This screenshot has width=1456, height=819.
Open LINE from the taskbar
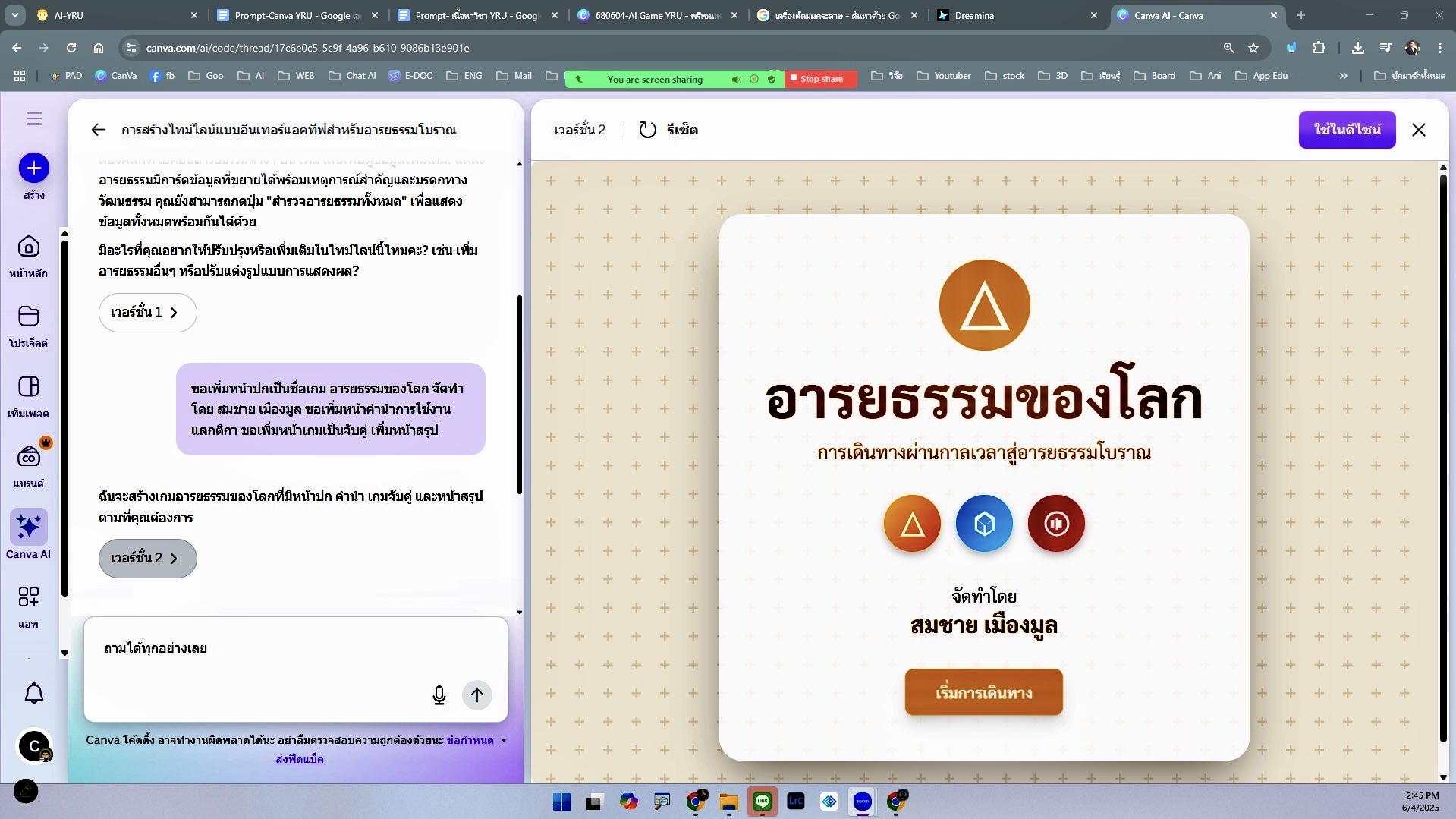pyautogui.click(x=763, y=802)
